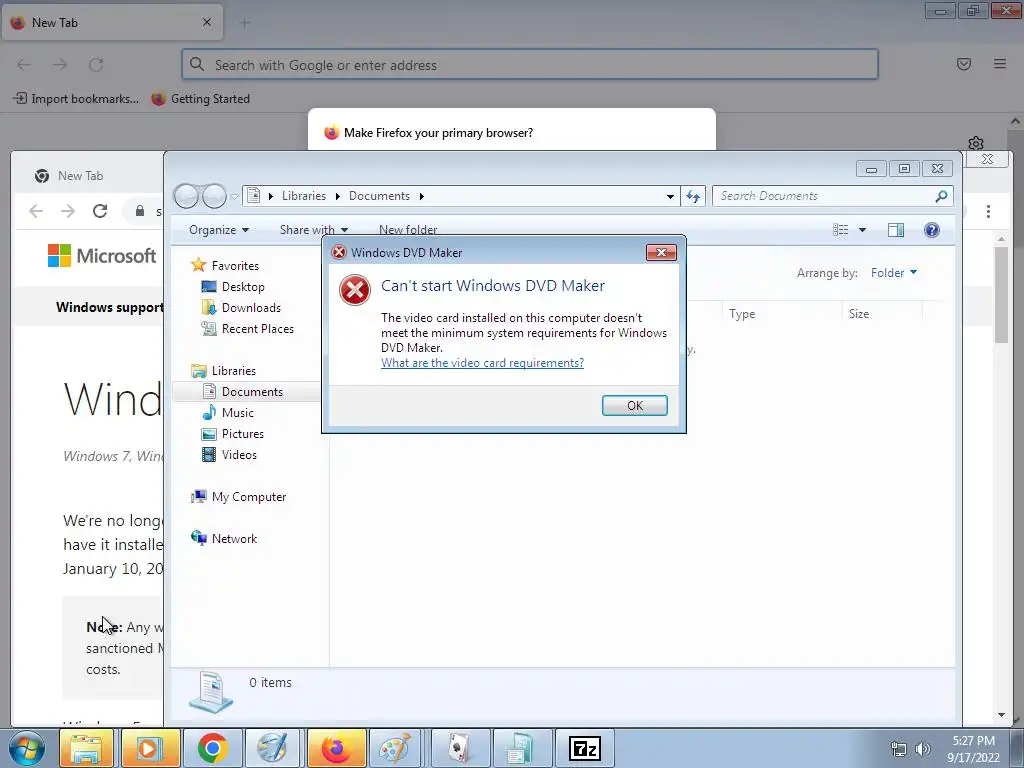
Task: Click Import bookmarks in Firefox toolbar
Action: tap(76, 99)
